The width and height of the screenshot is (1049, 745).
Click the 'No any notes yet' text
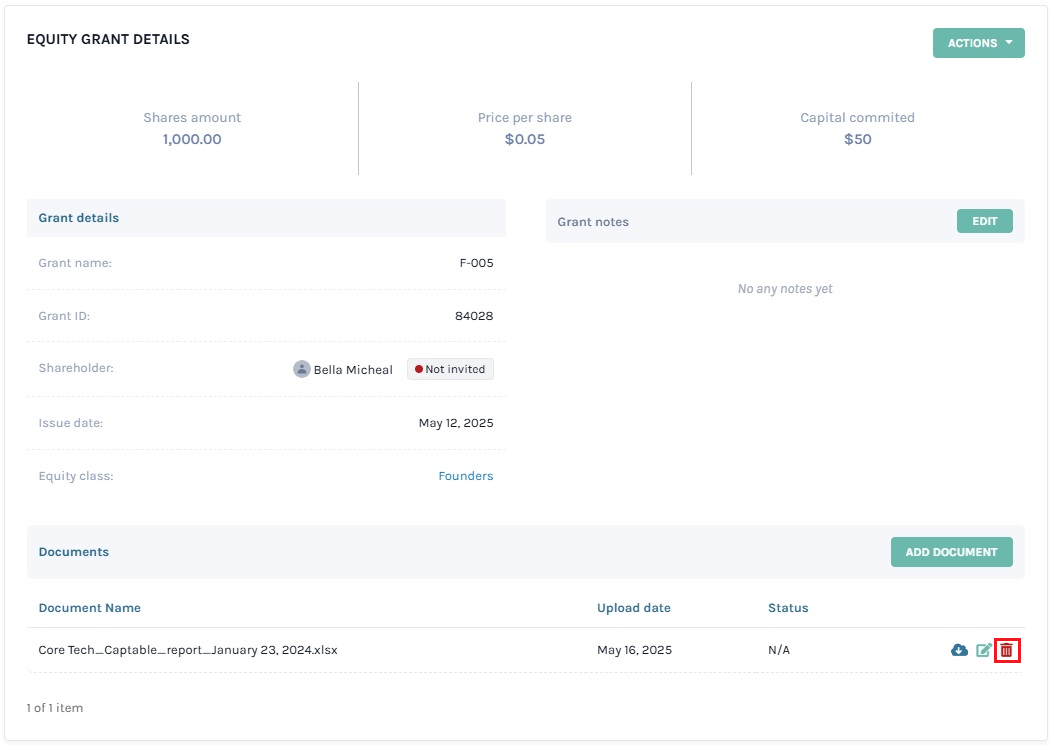pyautogui.click(x=785, y=289)
